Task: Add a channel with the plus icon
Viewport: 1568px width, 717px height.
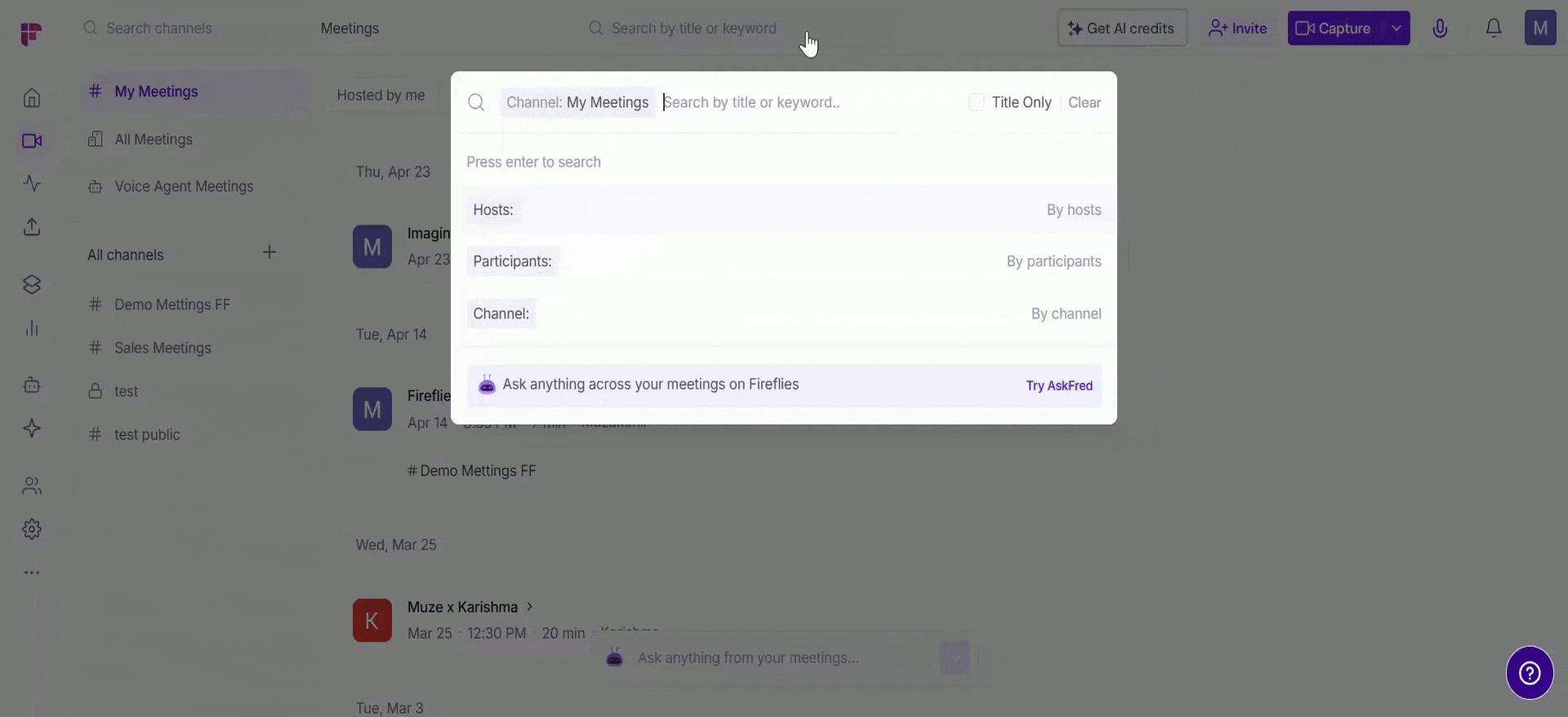Action: tap(269, 252)
